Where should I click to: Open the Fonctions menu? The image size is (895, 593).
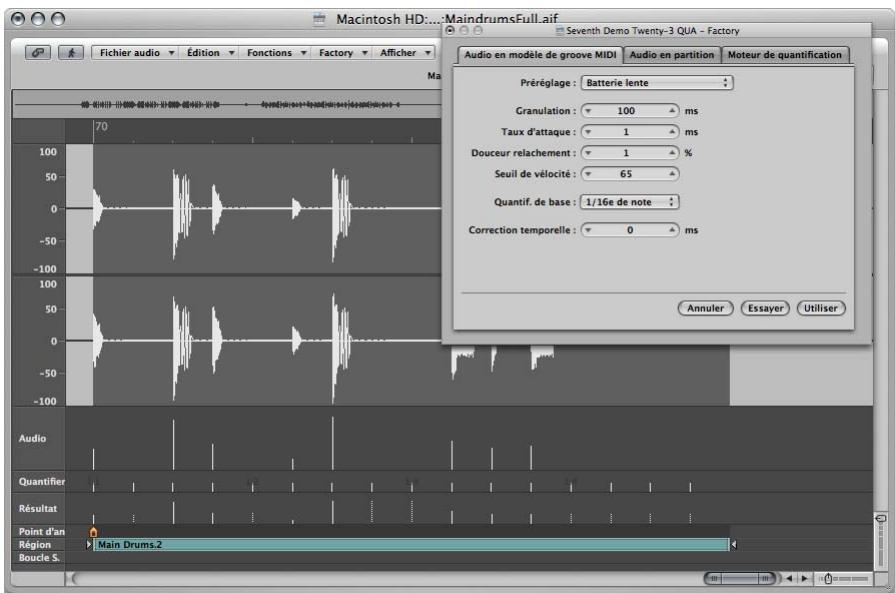point(276,53)
